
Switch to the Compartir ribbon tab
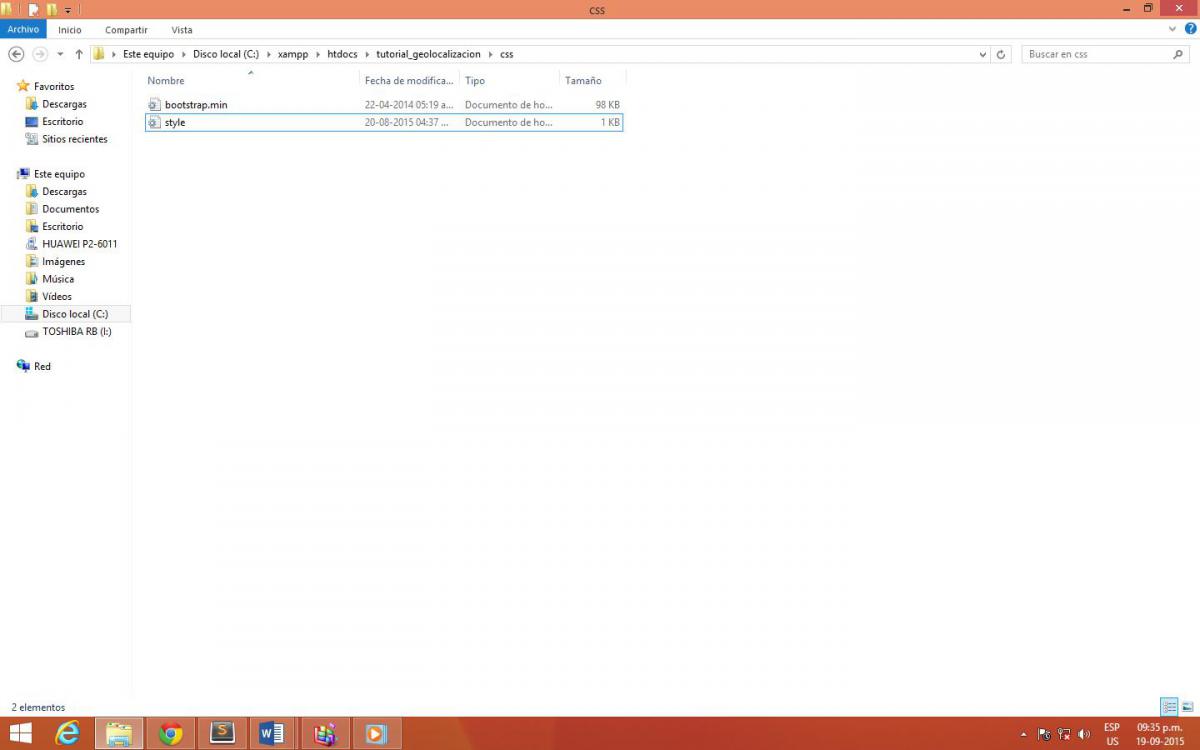tap(126, 30)
